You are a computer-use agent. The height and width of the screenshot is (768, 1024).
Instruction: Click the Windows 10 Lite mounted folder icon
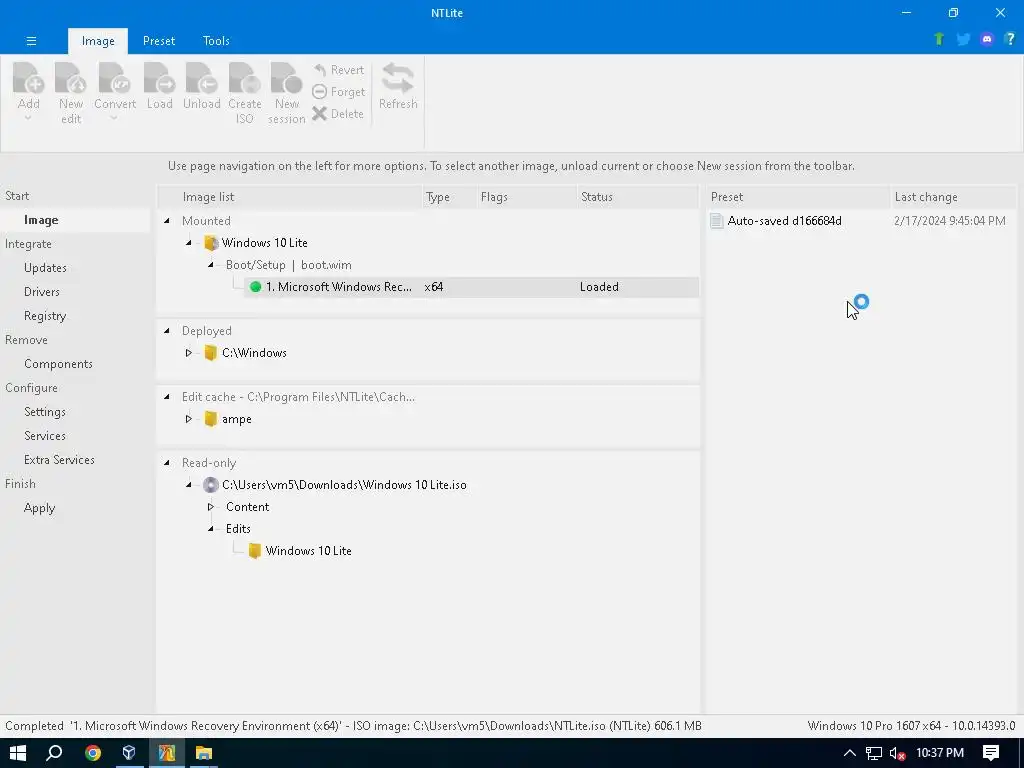click(x=210, y=243)
